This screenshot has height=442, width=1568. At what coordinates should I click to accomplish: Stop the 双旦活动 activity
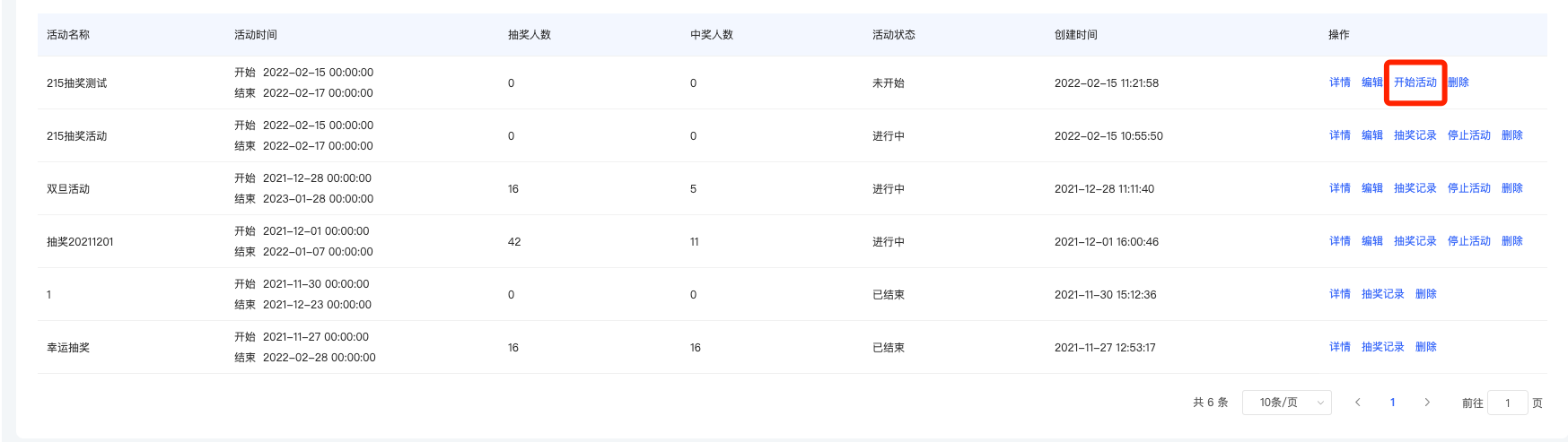tap(1468, 188)
